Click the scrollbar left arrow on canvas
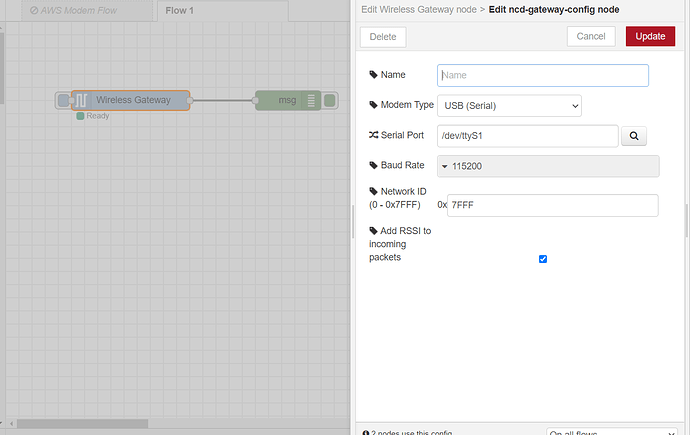Screen dimensions: 690x435 pyautogui.click(x=11, y=424)
